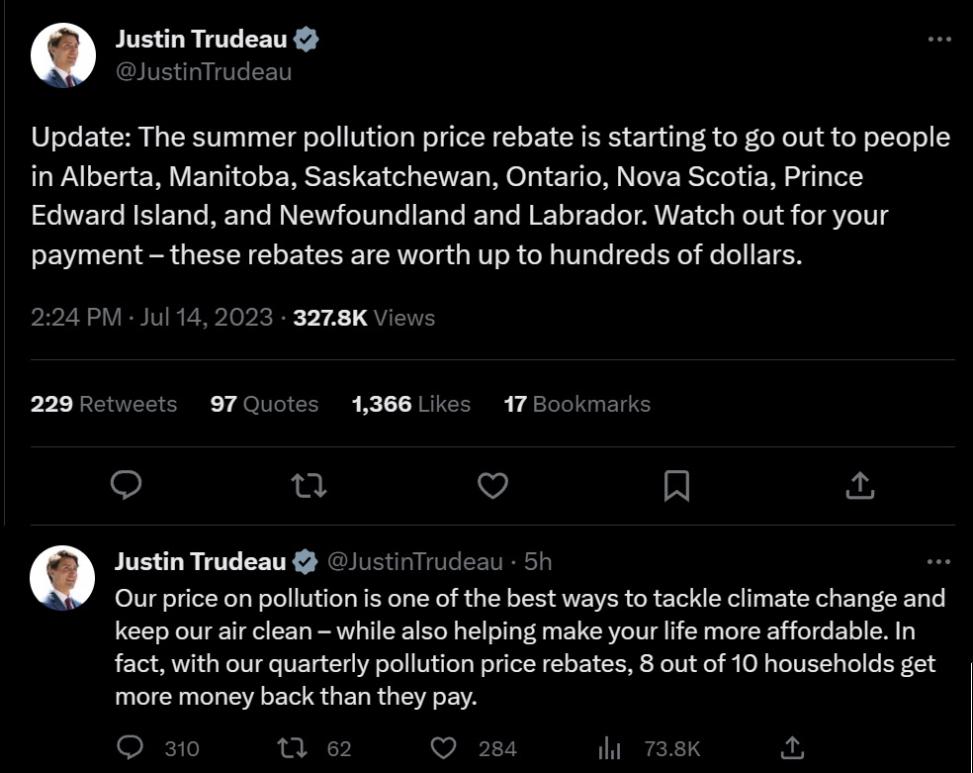The image size is (973, 773).
Task: Open more options on main tweet
Action: click(939, 39)
